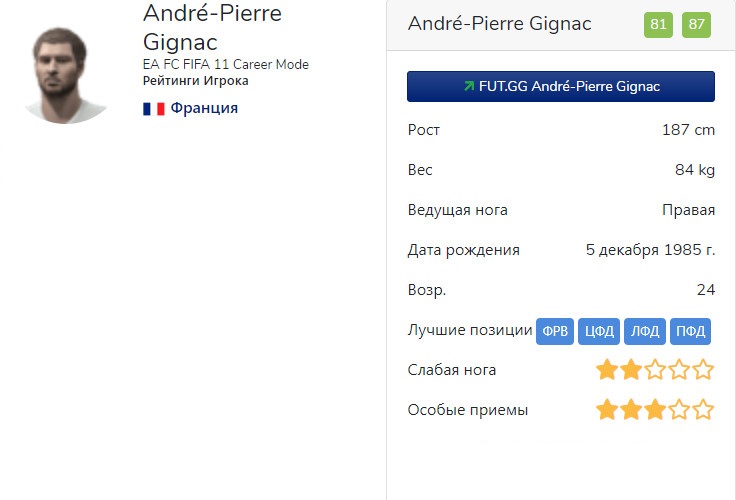Click the panel title André-Pierre Gignac
Image resolution: width=736 pixels, height=500 pixels.
(500, 24)
